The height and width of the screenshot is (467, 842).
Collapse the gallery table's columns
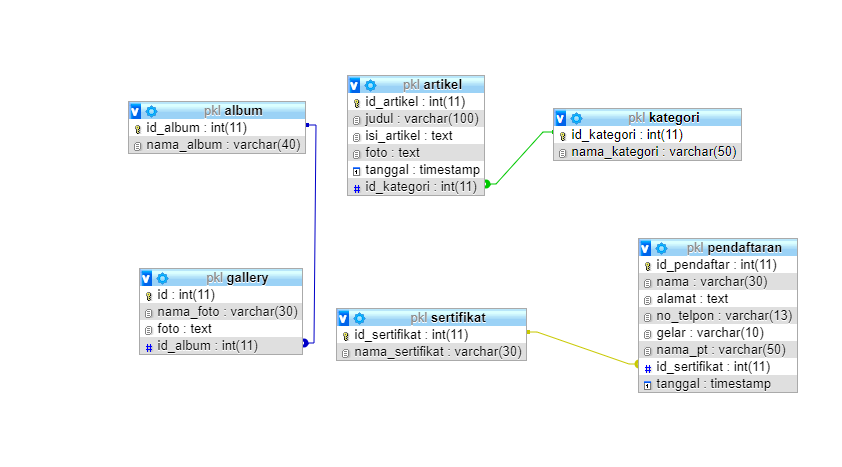pyautogui.click(x=147, y=278)
